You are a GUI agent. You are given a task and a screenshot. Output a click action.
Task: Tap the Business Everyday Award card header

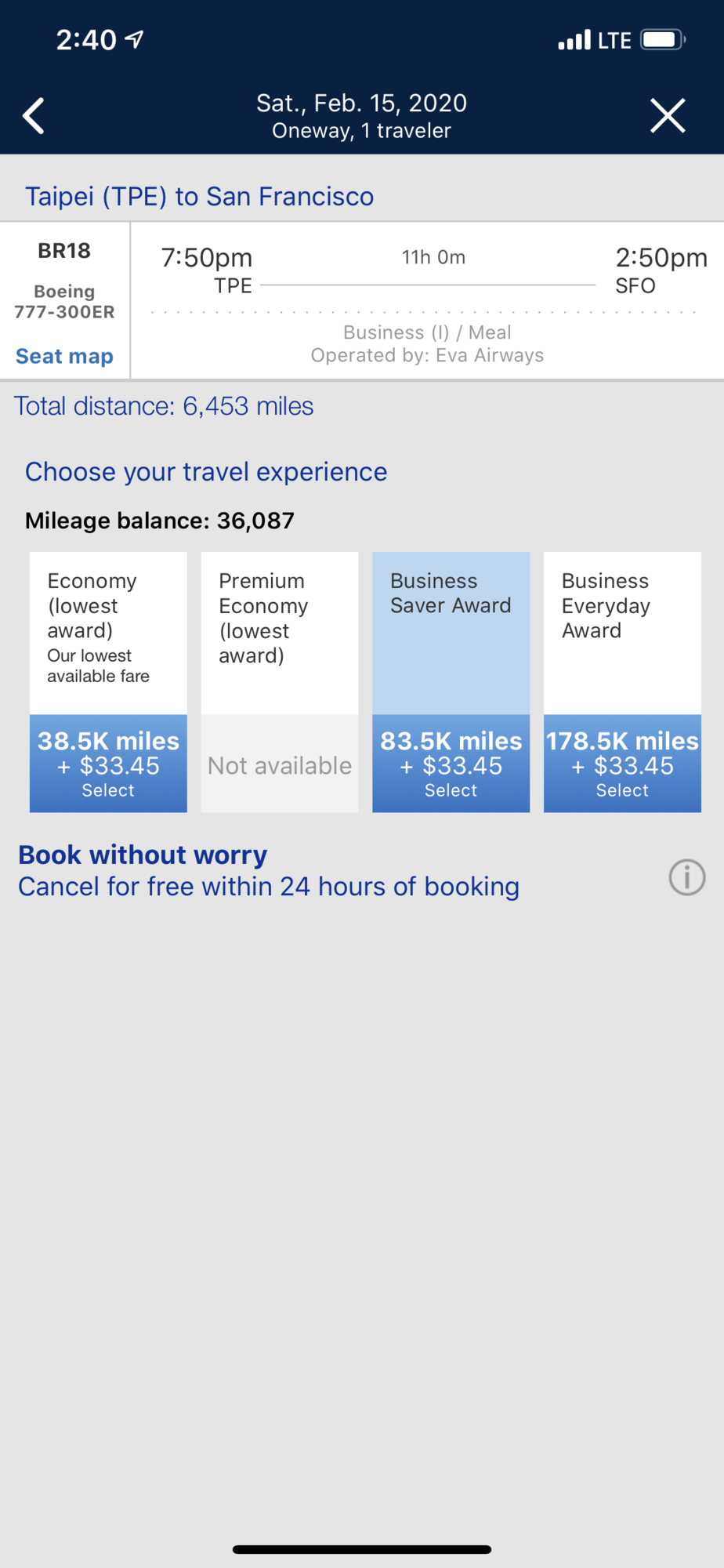(622, 633)
